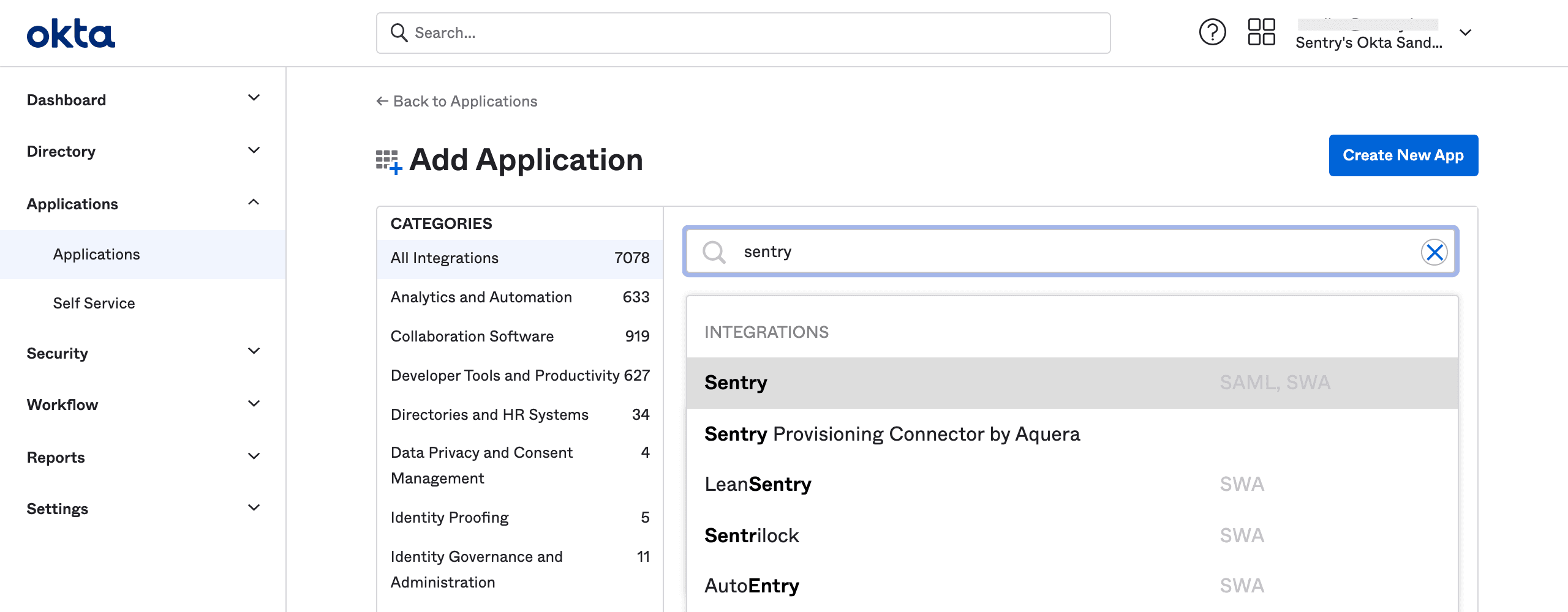This screenshot has width=1568, height=612.
Task: Select Self Service in the sidebar
Action: [x=94, y=303]
